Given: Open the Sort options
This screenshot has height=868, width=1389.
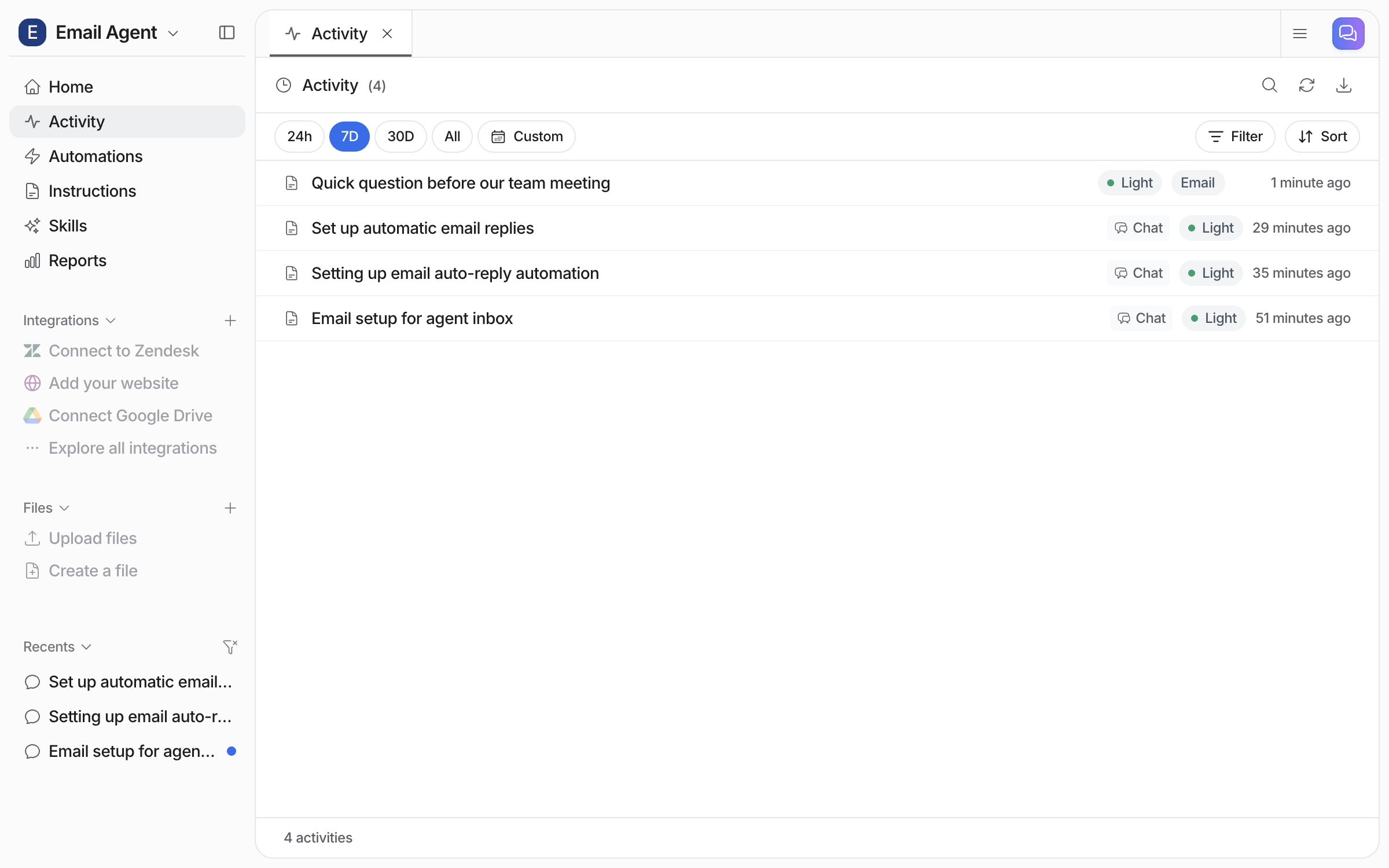Looking at the screenshot, I should (1322, 137).
